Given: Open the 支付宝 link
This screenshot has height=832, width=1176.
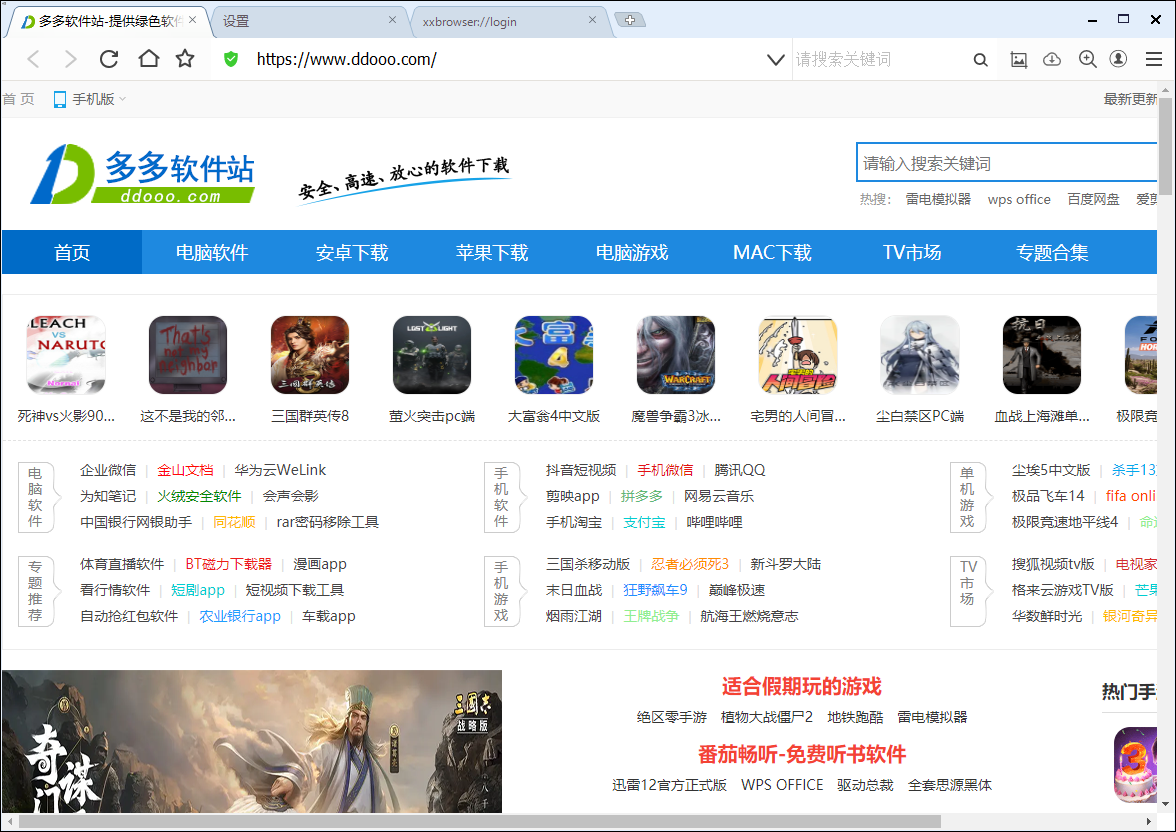Looking at the screenshot, I should point(644,522).
